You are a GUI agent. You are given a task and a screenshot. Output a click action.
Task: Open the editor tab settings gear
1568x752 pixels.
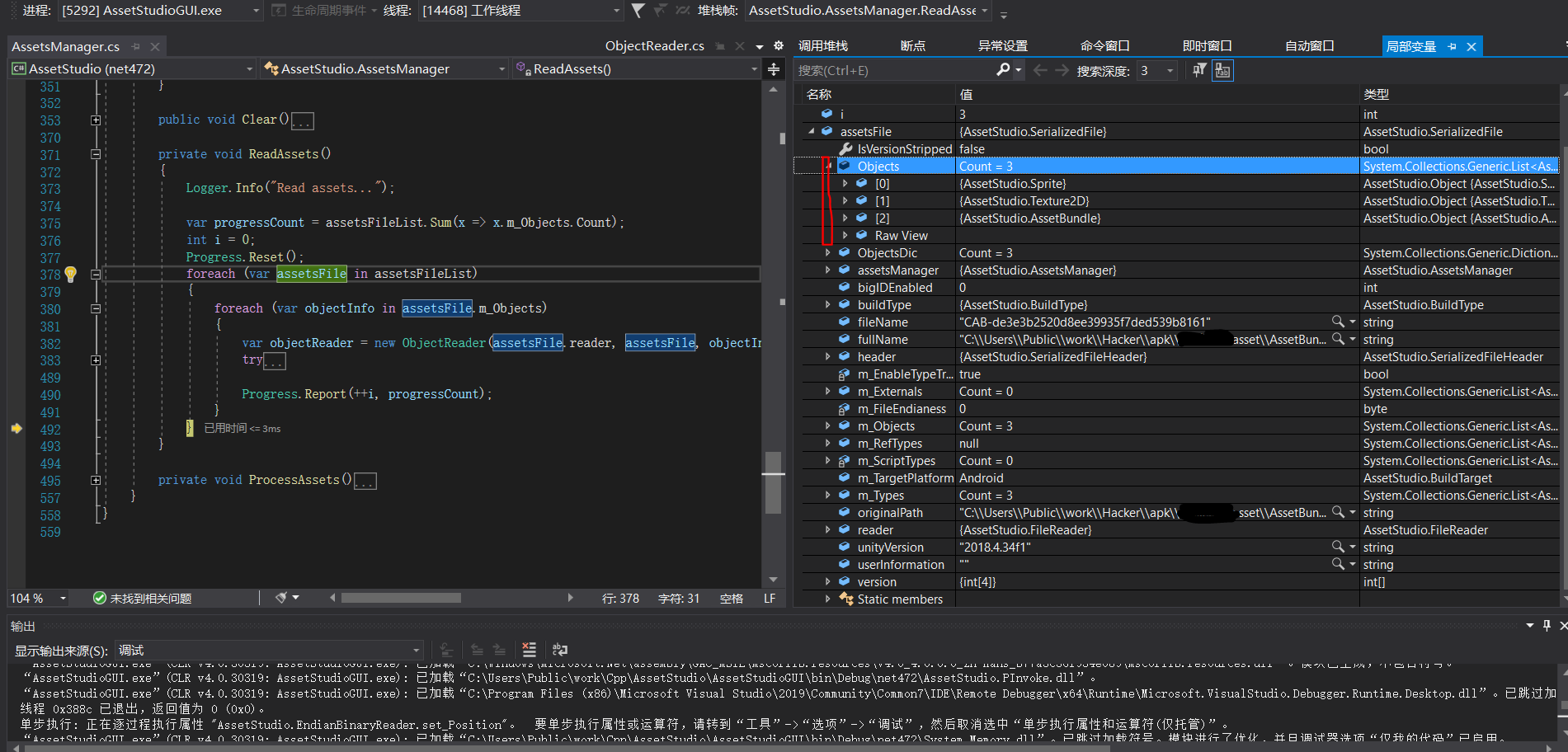click(x=778, y=46)
